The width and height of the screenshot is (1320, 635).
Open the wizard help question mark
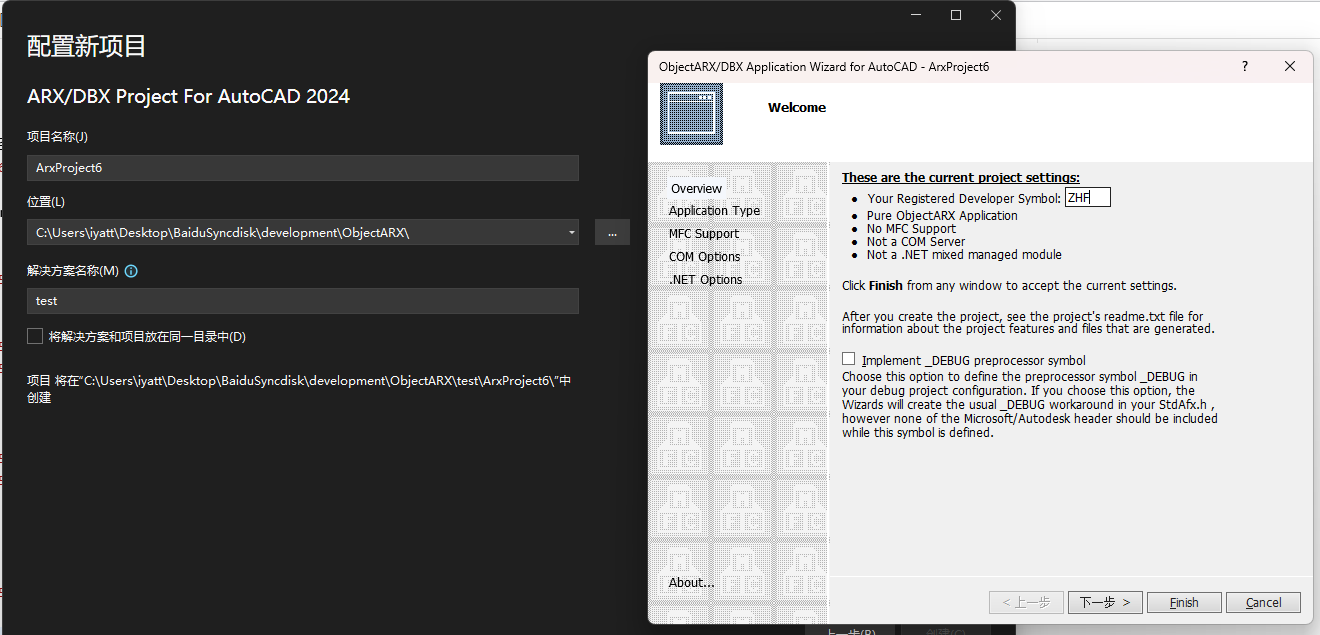(x=1245, y=67)
